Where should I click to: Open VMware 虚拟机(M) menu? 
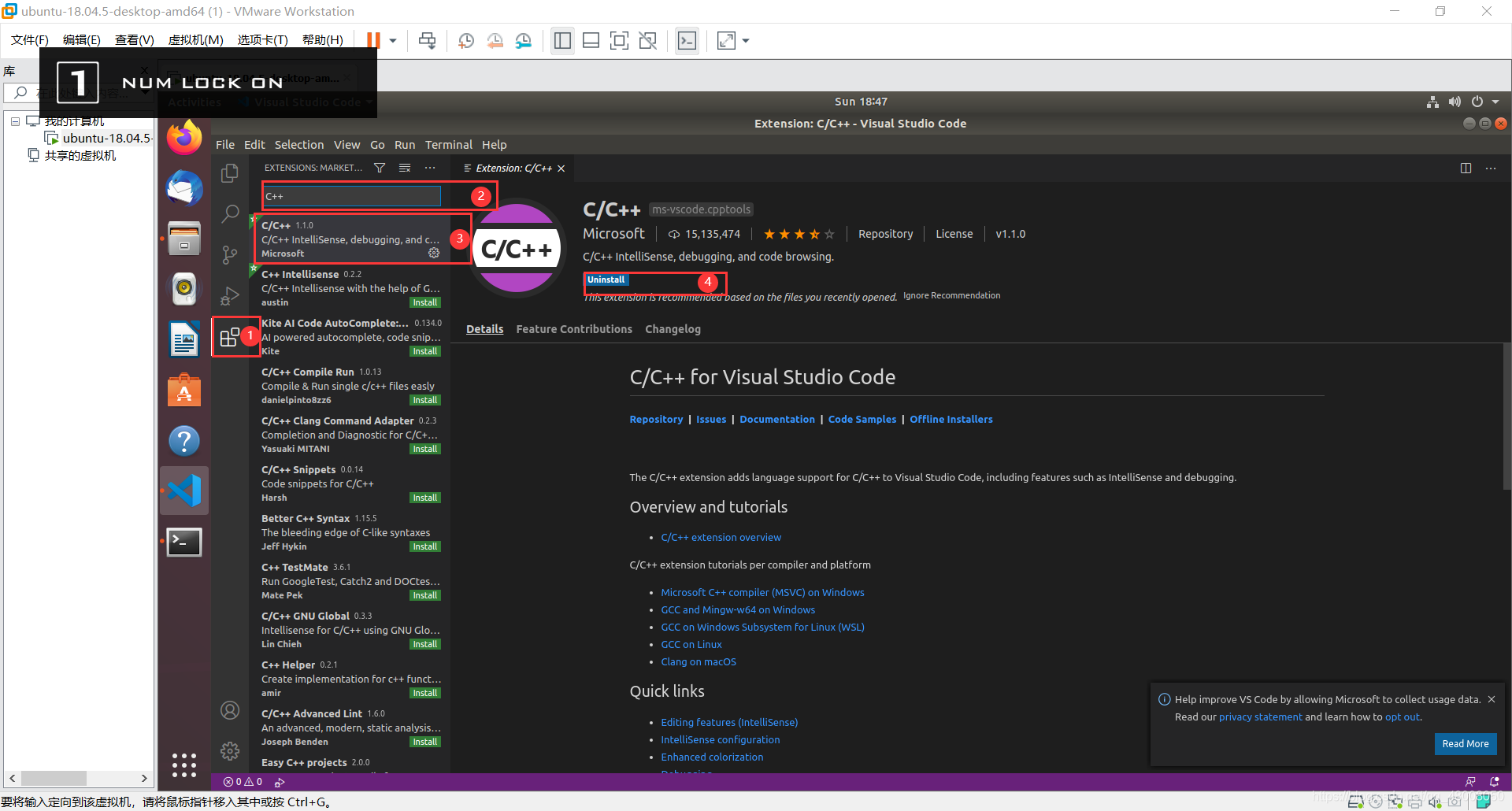click(x=196, y=40)
